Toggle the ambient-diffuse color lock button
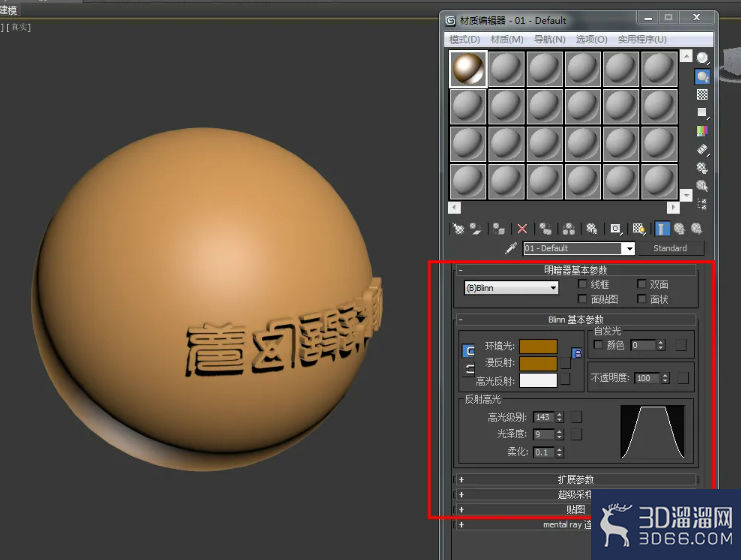Viewport: 741px width, 560px height. (468, 351)
